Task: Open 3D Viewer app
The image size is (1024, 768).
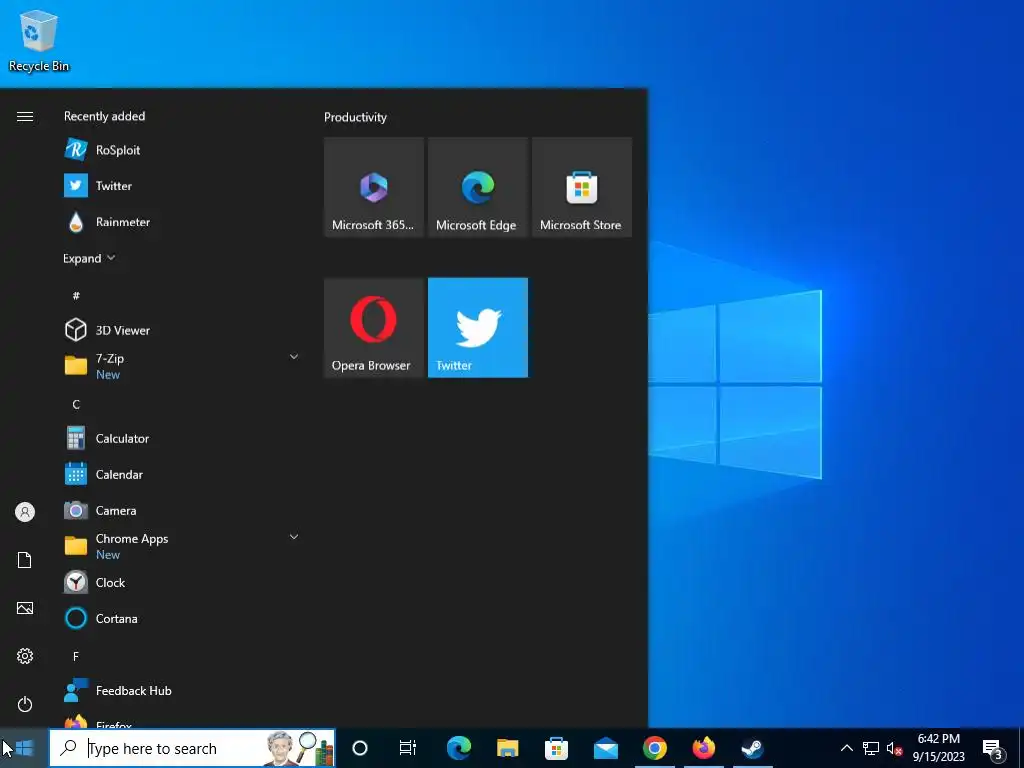Action: 180,330
